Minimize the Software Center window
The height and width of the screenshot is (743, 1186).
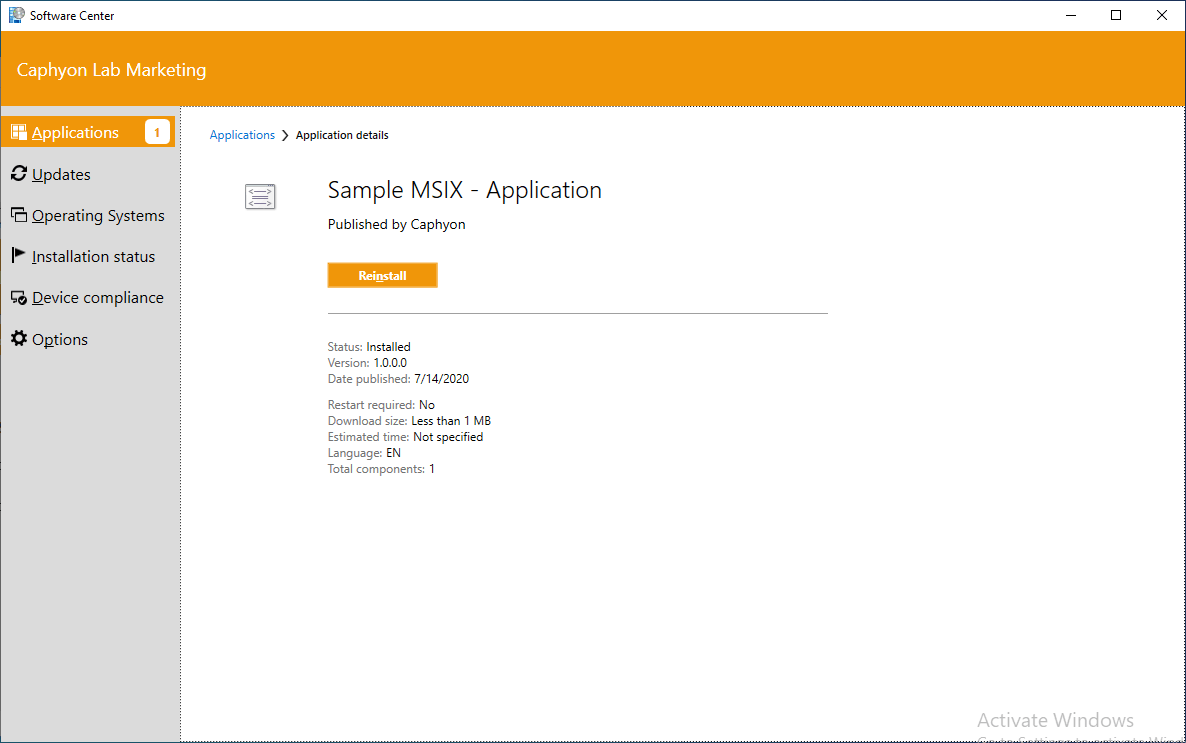click(x=1071, y=15)
